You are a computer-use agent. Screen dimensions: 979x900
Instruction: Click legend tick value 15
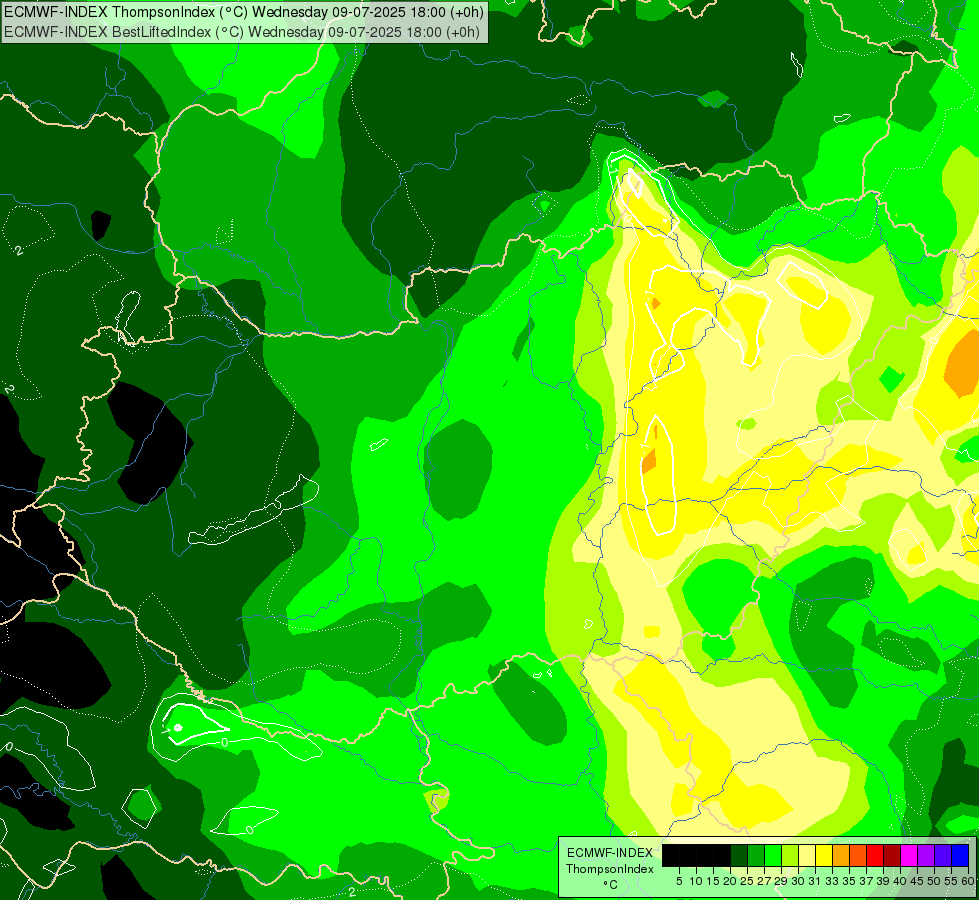(x=714, y=881)
